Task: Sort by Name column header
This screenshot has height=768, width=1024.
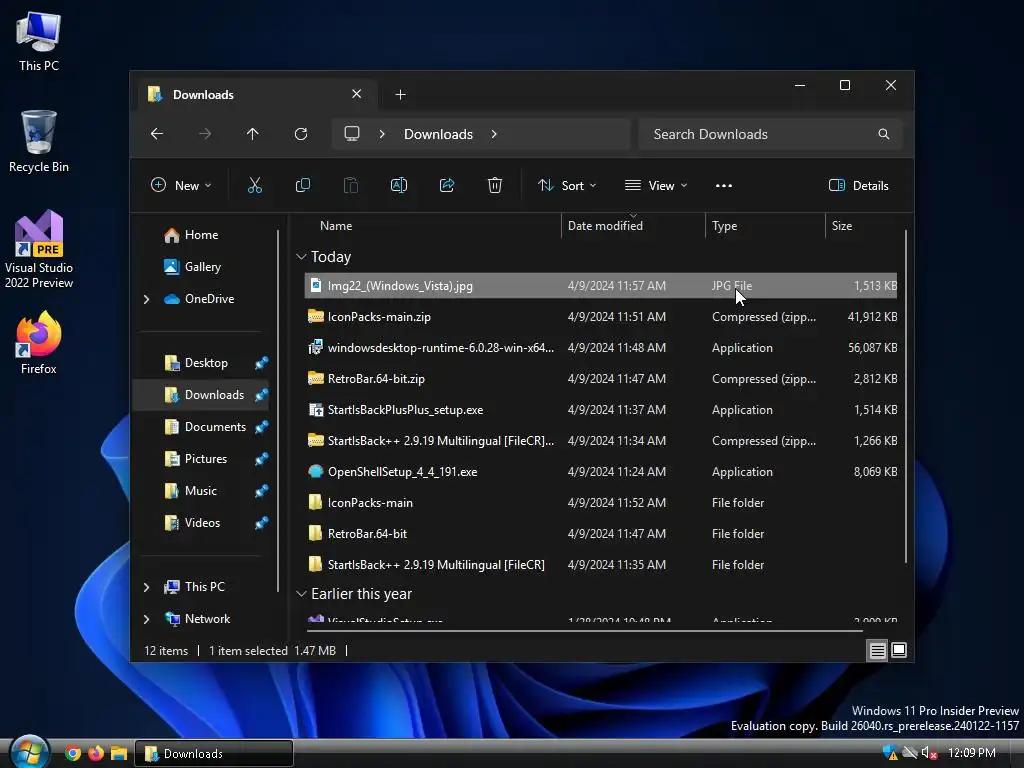Action: coord(336,226)
